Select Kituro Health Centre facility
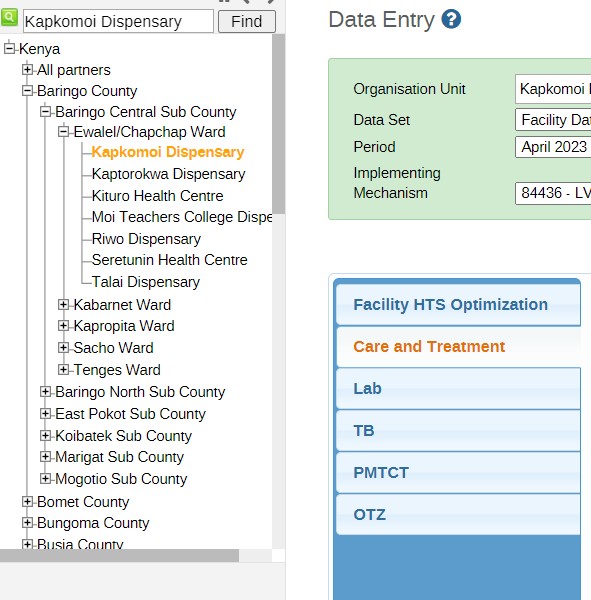Image resolution: width=591 pixels, height=600 pixels. pos(157,196)
